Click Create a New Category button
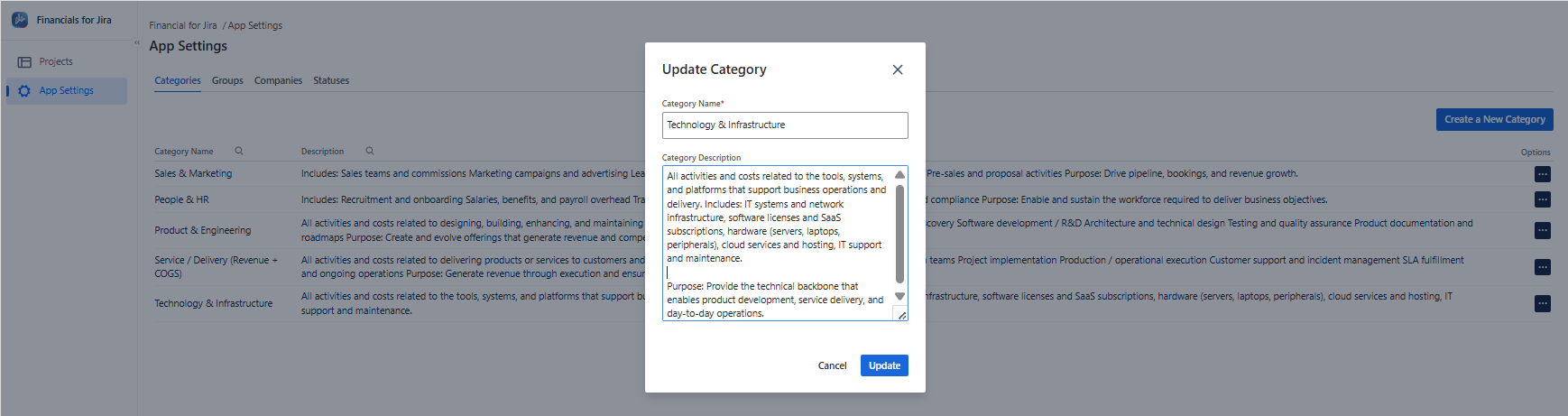 pyautogui.click(x=1494, y=119)
